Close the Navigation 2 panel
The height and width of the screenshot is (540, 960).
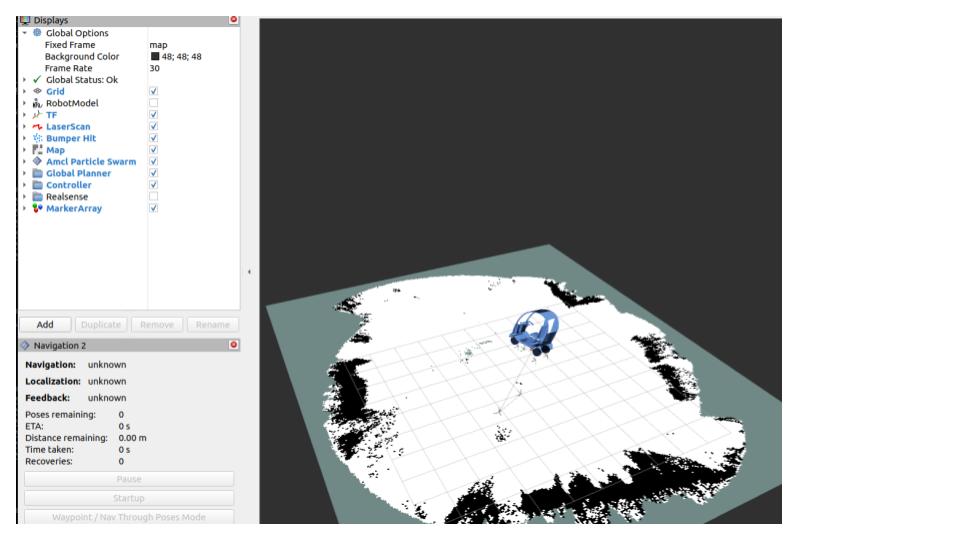tap(233, 345)
